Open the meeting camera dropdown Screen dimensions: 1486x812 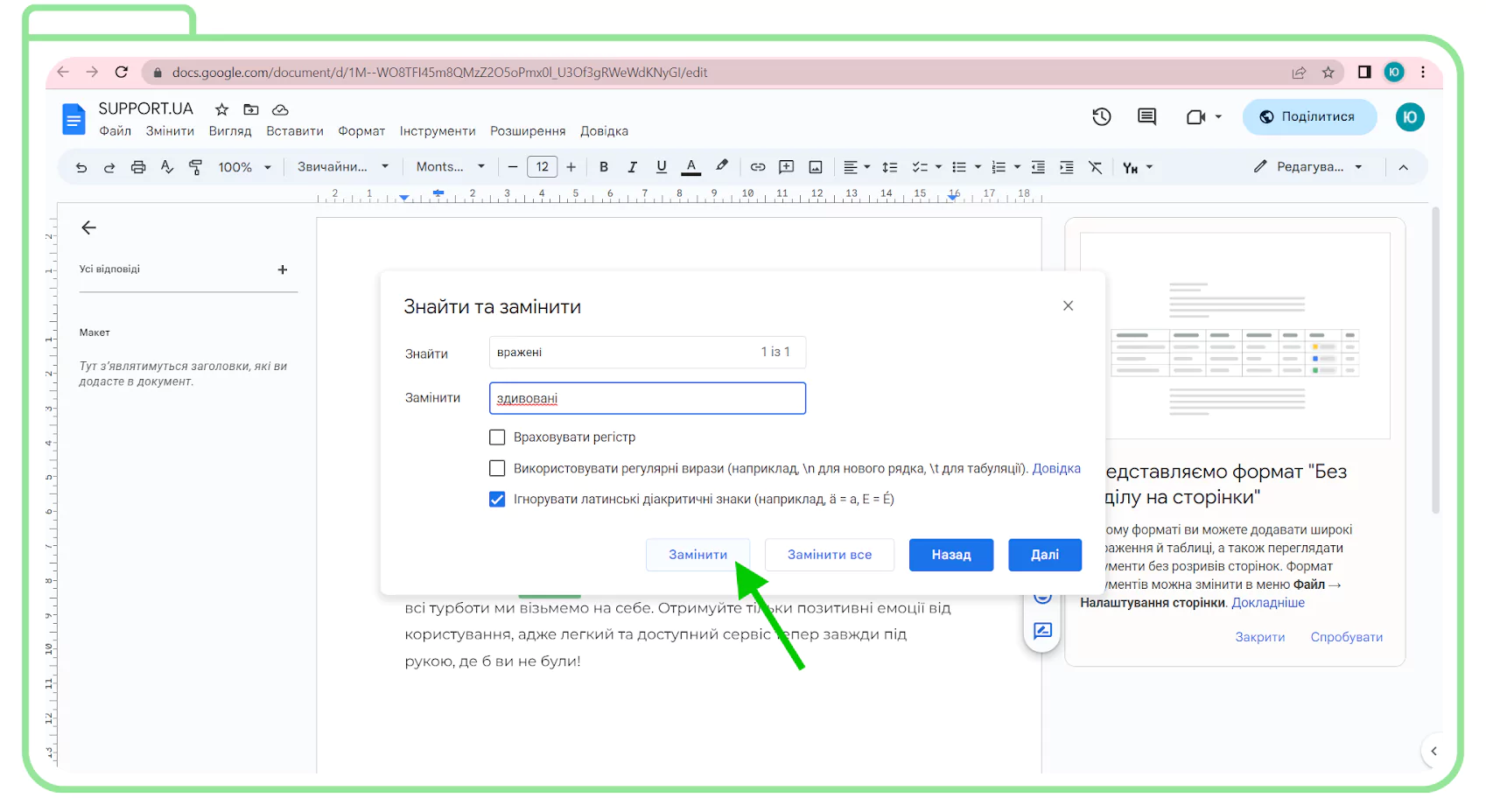1218,116
